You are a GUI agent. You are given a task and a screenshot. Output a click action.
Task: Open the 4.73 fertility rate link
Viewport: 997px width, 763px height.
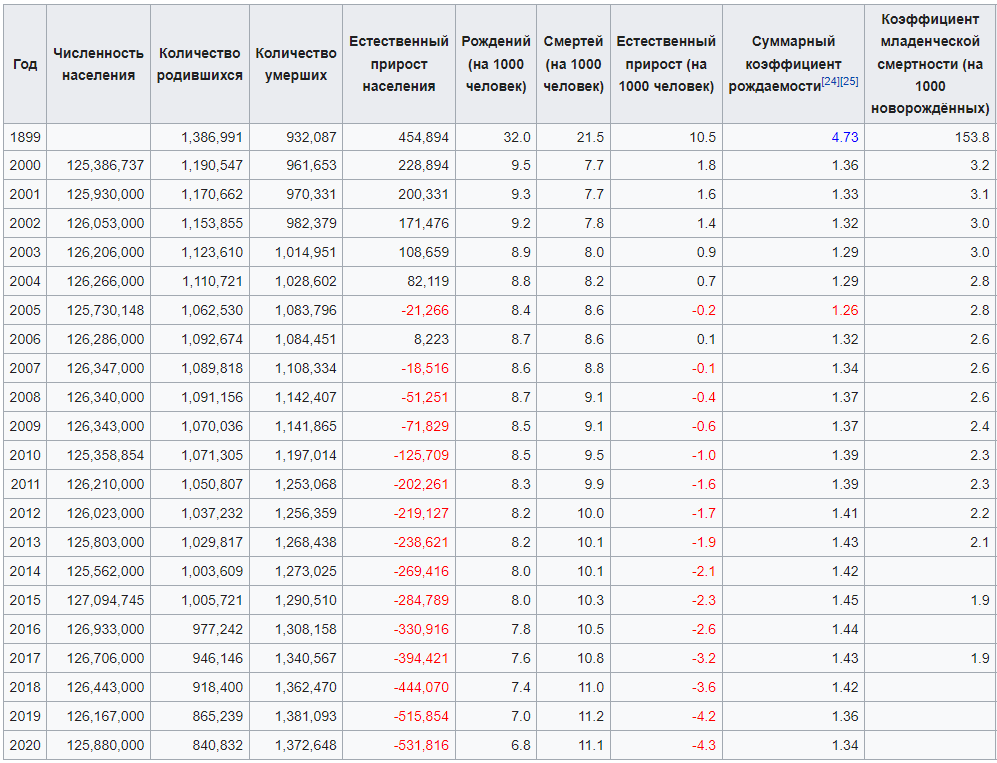[845, 137]
